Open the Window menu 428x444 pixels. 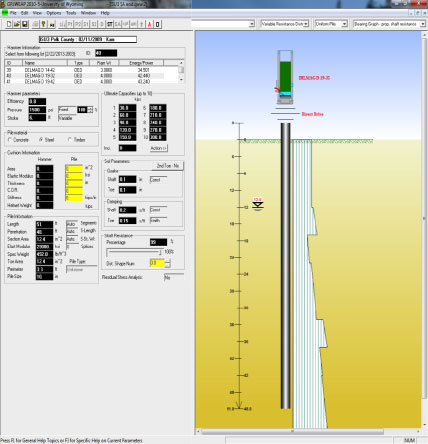[88, 13]
